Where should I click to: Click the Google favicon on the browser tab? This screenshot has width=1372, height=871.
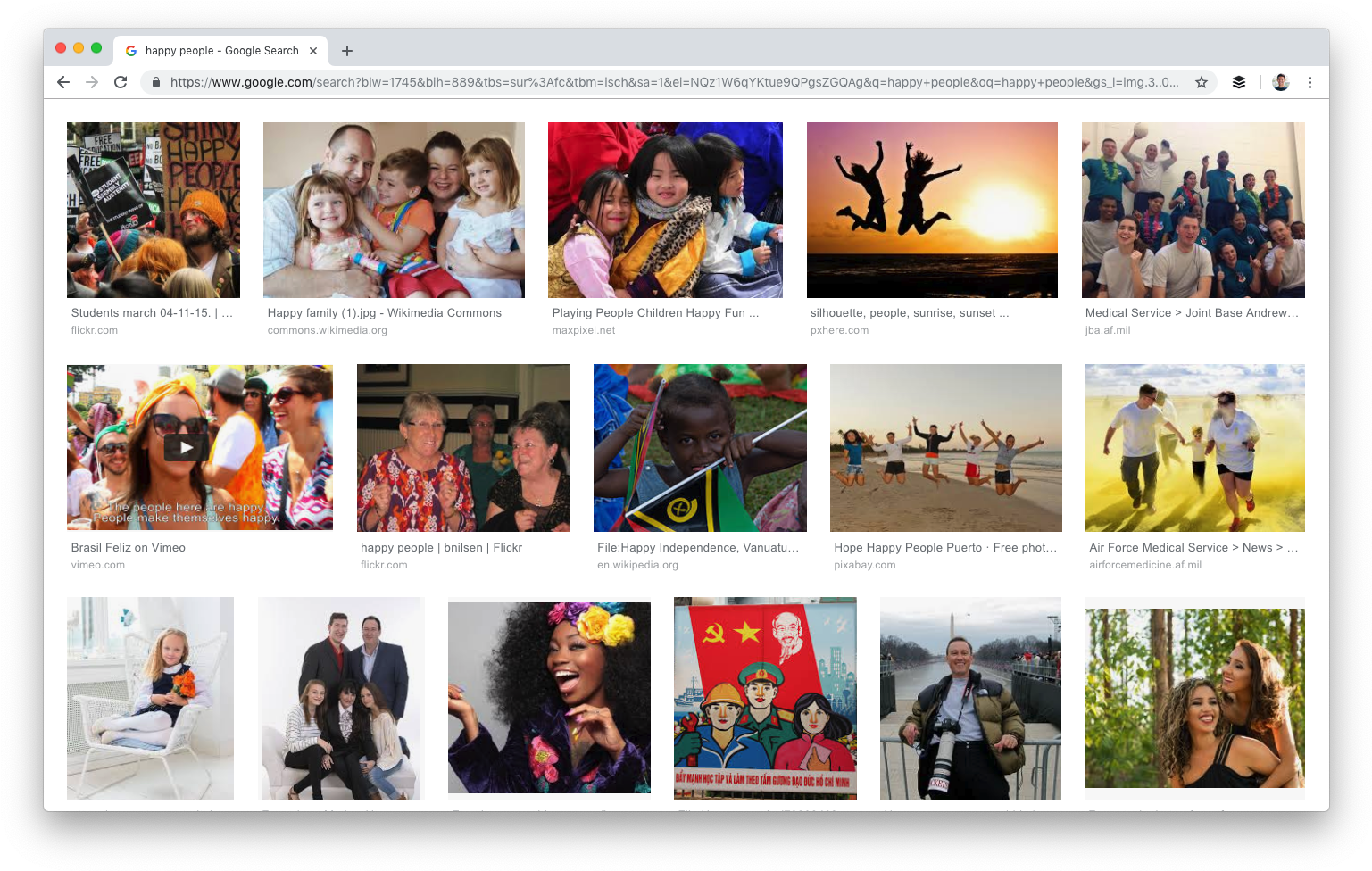click(x=131, y=51)
